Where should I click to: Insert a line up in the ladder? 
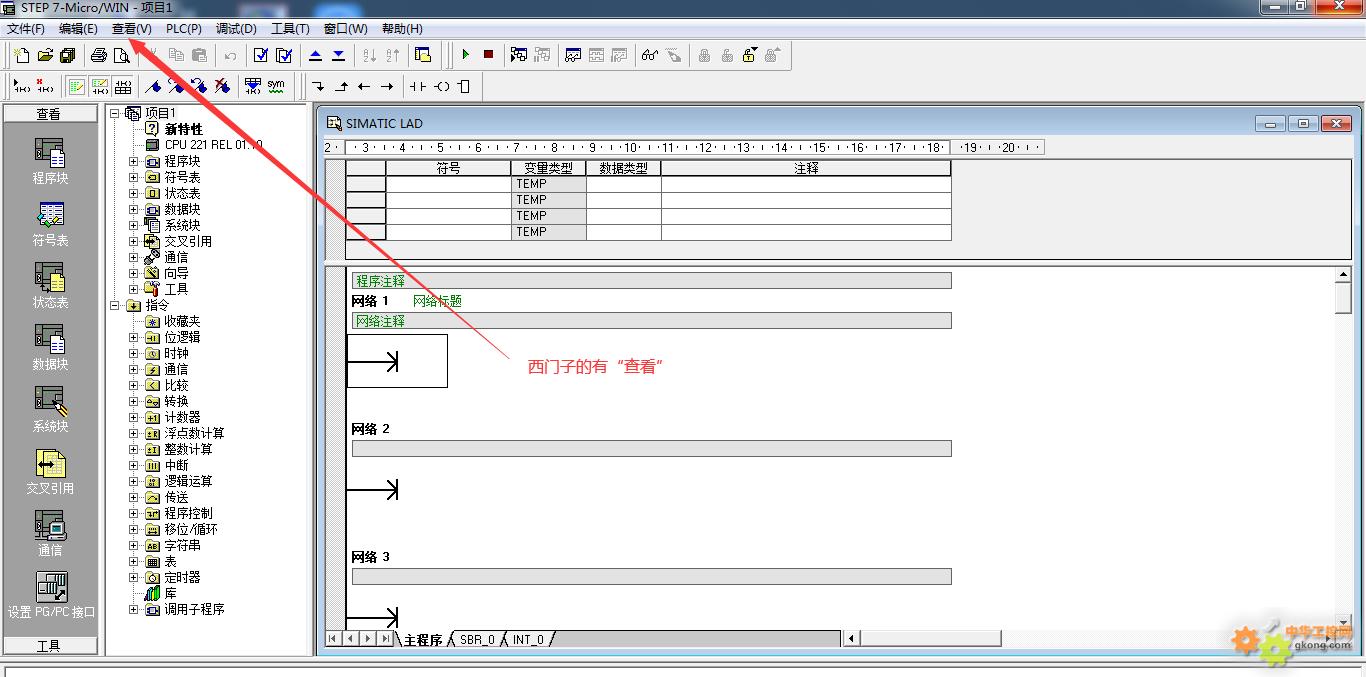point(341,86)
